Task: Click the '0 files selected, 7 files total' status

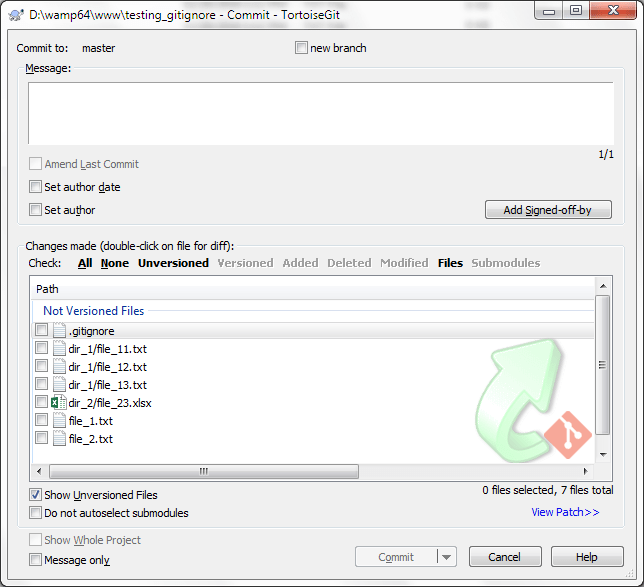Action: pyautogui.click(x=548, y=490)
